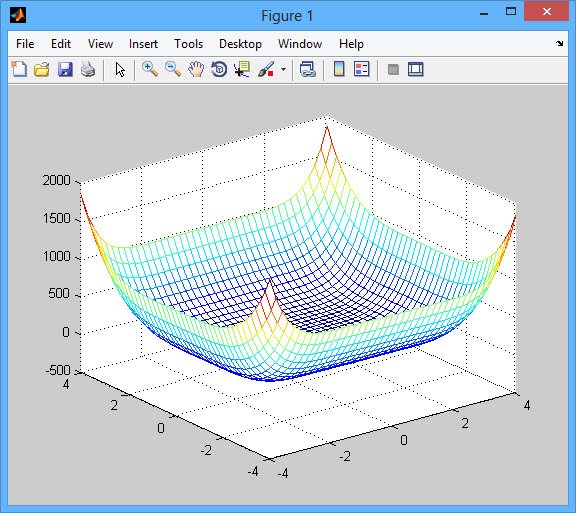Viewport: 576px width, 513px height.
Task: Save the figure with the floppy disk icon
Action: (x=65, y=69)
